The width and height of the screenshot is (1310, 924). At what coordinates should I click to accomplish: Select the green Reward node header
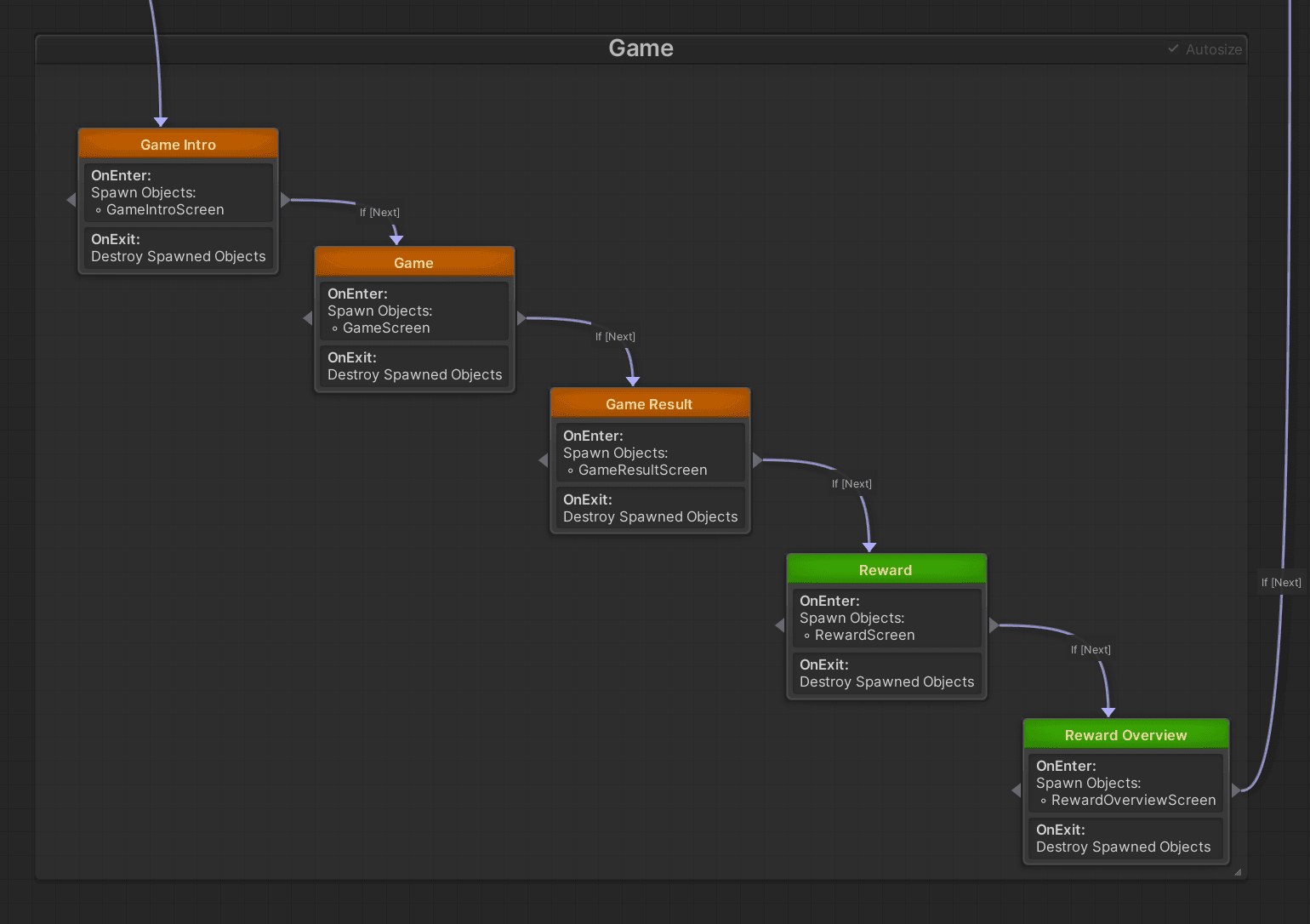[886, 569]
